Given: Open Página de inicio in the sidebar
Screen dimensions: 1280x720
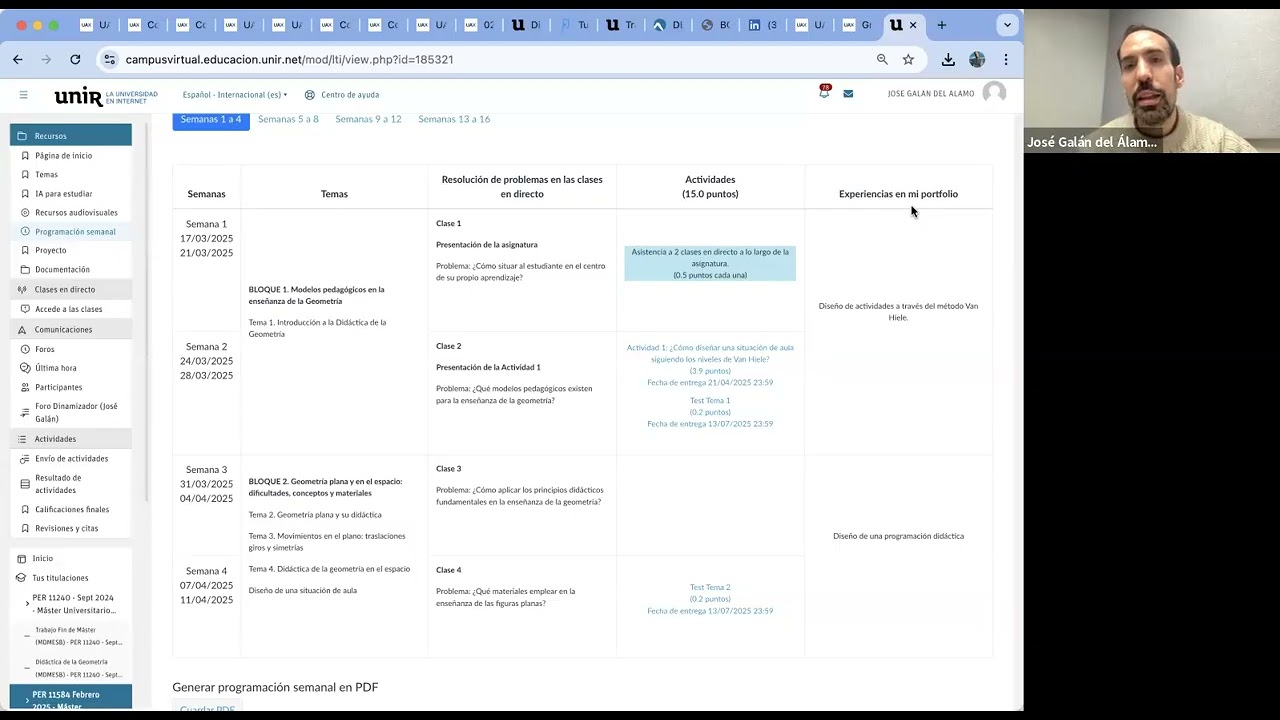Looking at the screenshot, I should (x=63, y=156).
